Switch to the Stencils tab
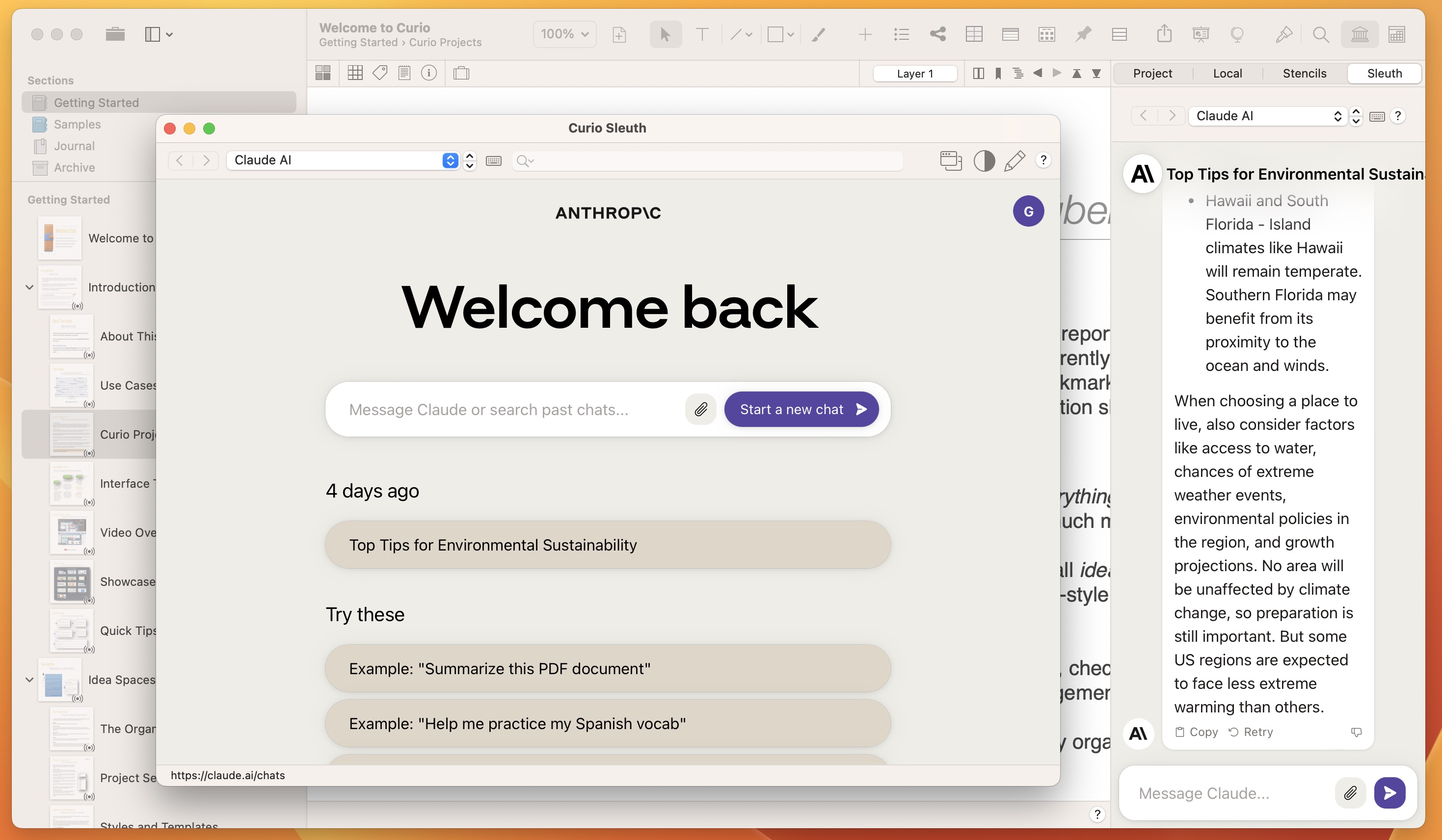 (1304, 73)
